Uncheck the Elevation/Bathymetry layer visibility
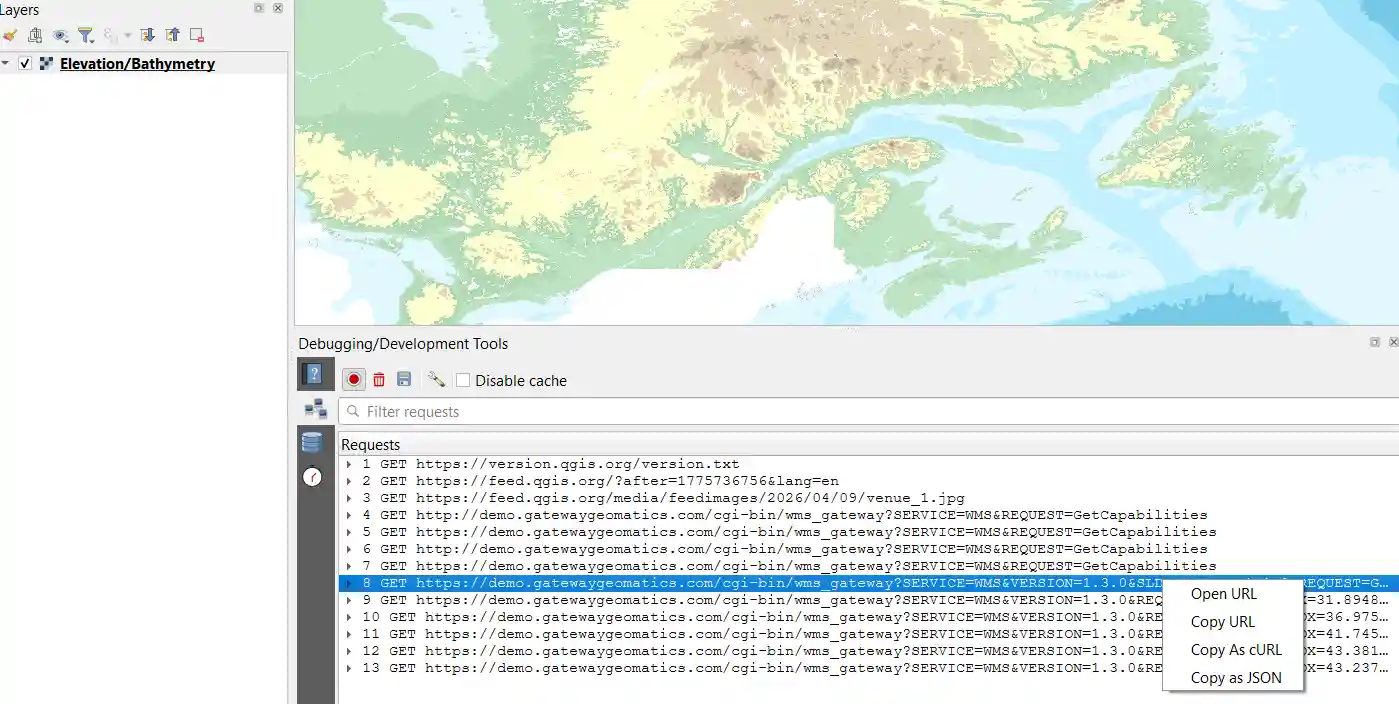The height and width of the screenshot is (704, 1399). [25, 64]
